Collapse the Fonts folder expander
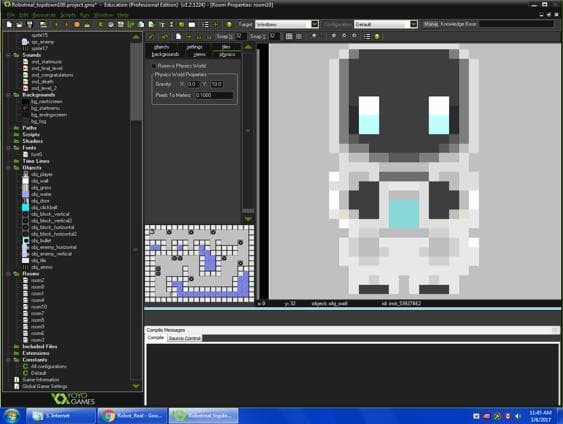Image resolution: width=563 pixels, height=424 pixels. click(x=8, y=148)
